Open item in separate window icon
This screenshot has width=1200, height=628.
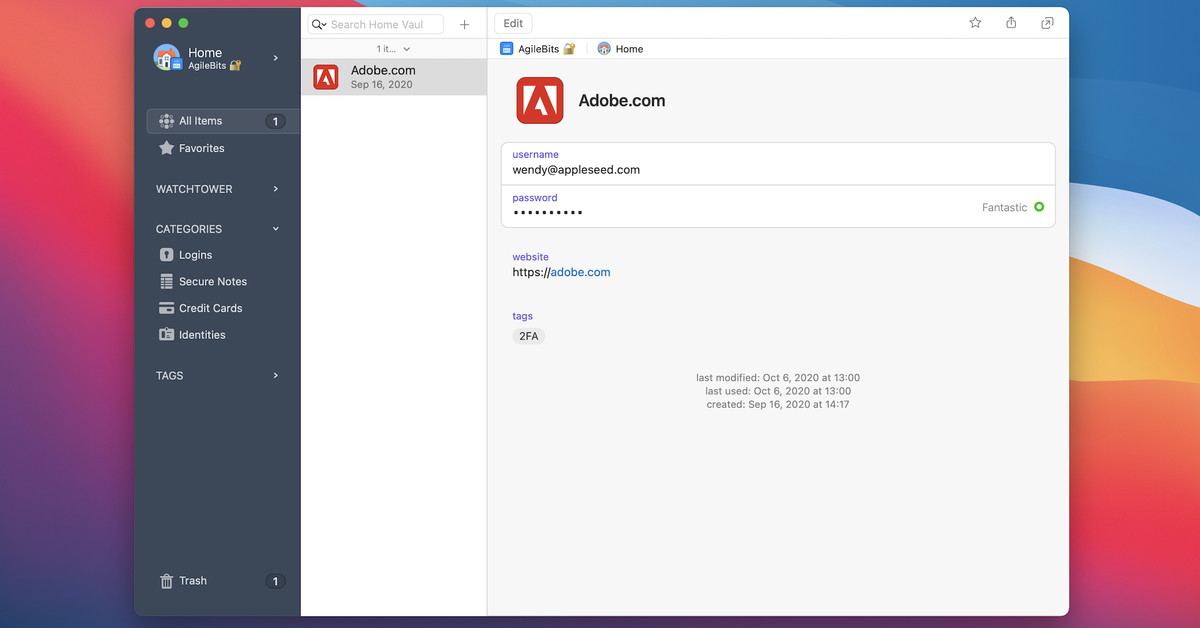[x=1047, y=23]
